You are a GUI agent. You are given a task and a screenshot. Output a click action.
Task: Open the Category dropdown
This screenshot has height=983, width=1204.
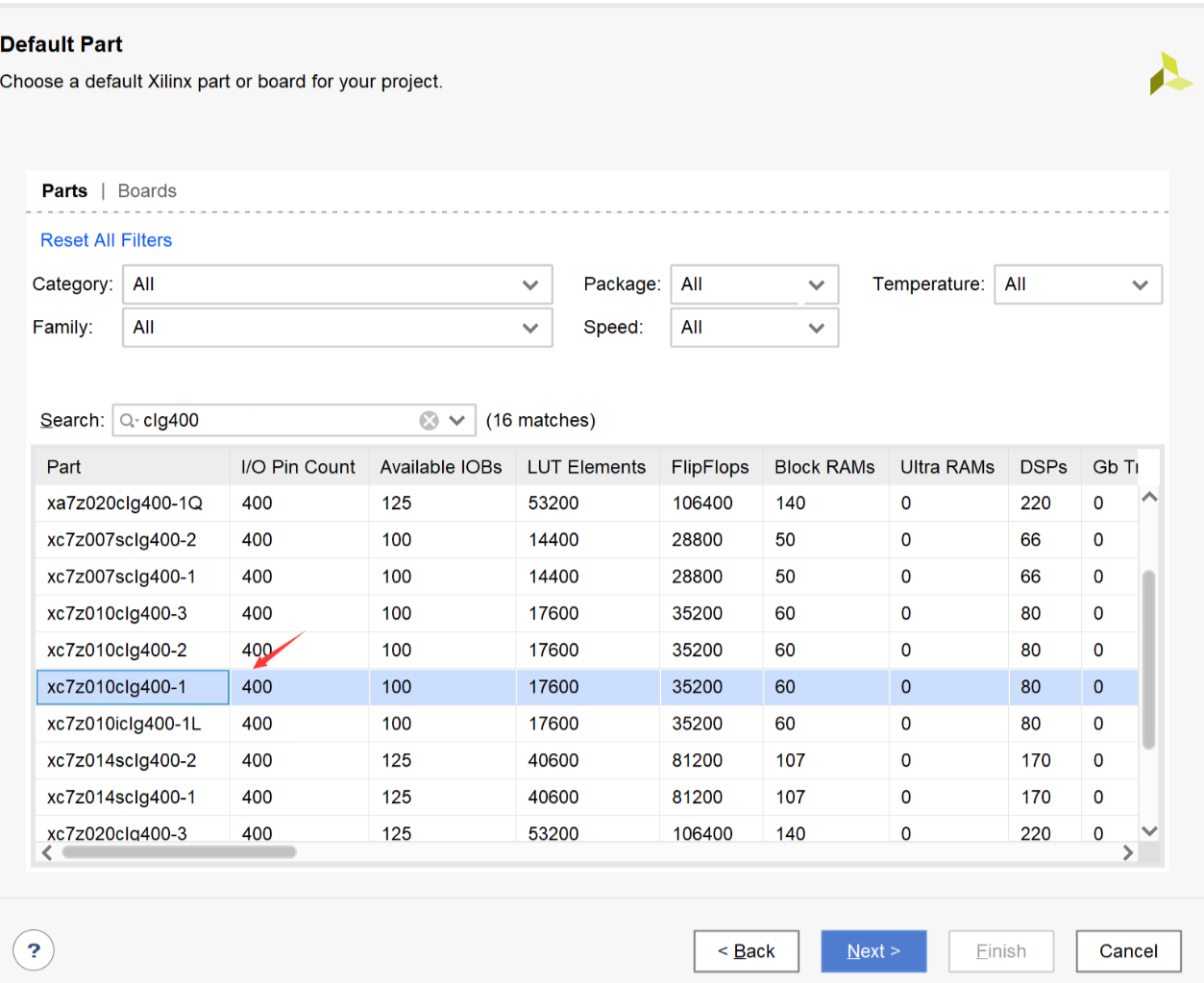(x=337, y=284)
